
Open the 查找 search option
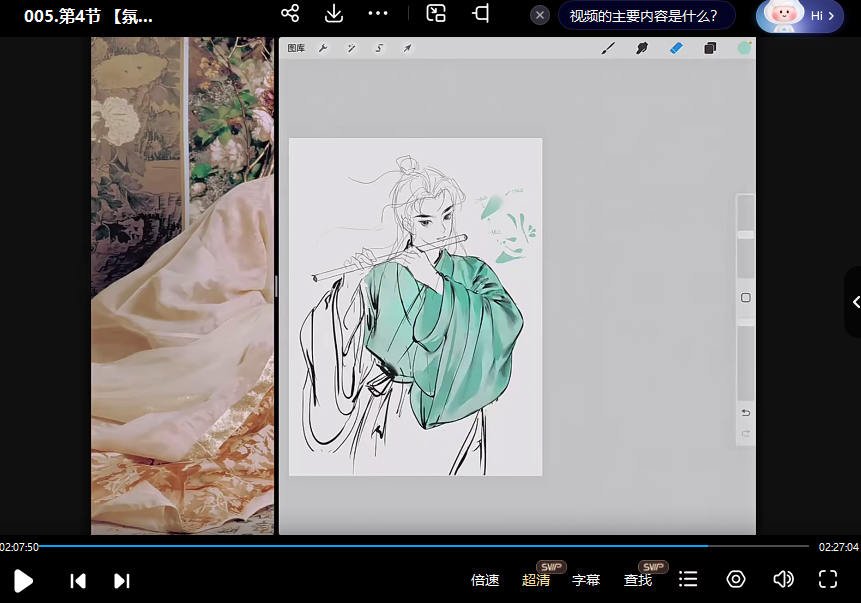pyautogui.click(x=638, y=579)
